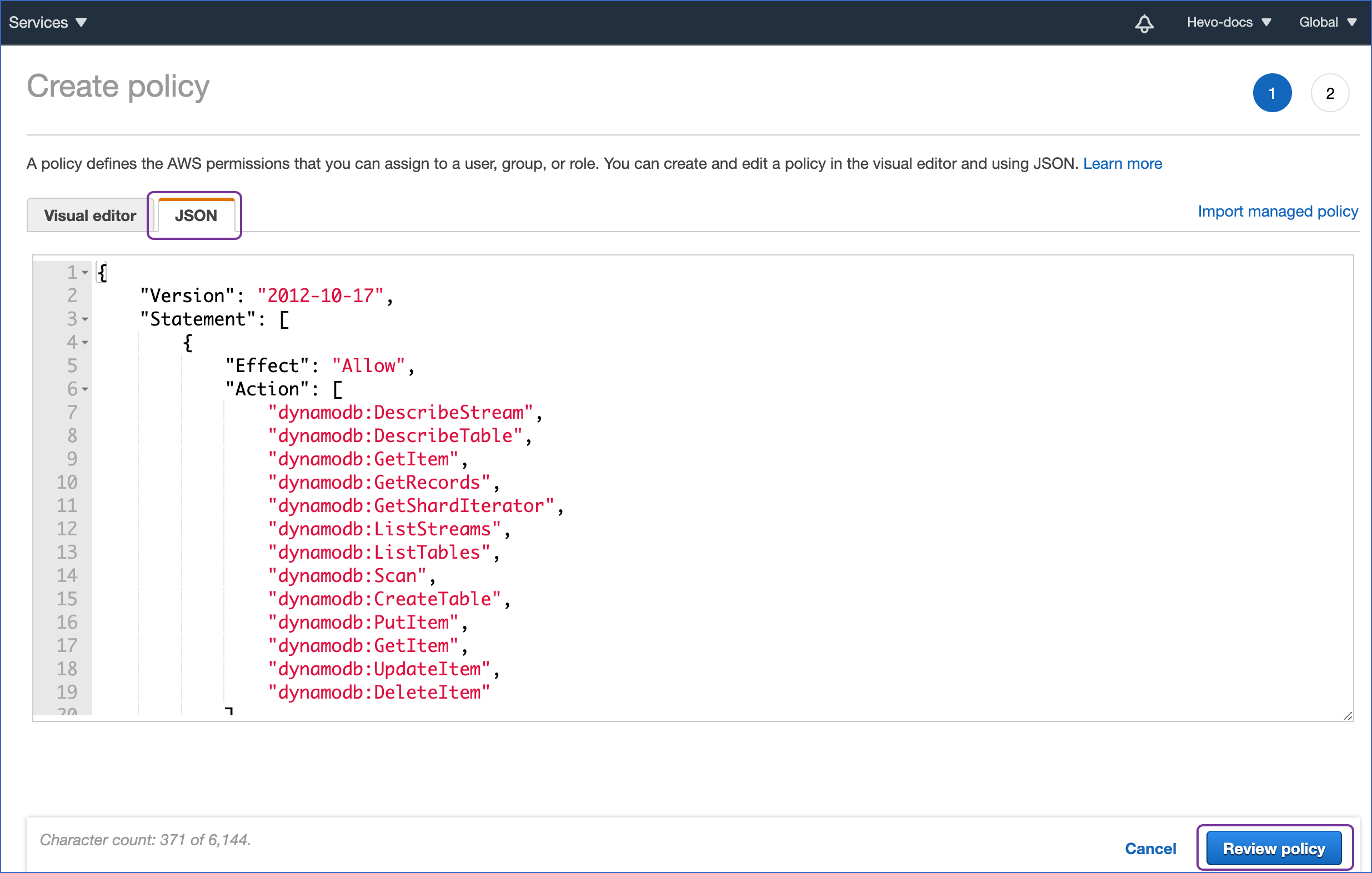1372x873 pixels.
Task: Click the editor resize handle icon
Action: pyautogui.click(x=1347, y=715)
